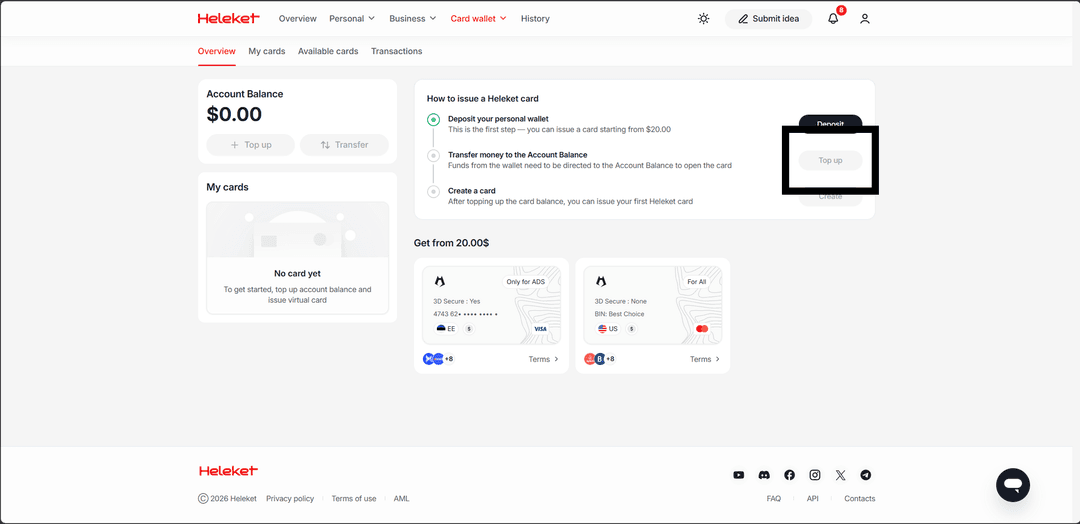Open the Instagram footer icon
Image resolution: width=1080 pixels, height=524 pixels.
click(815, 475)
